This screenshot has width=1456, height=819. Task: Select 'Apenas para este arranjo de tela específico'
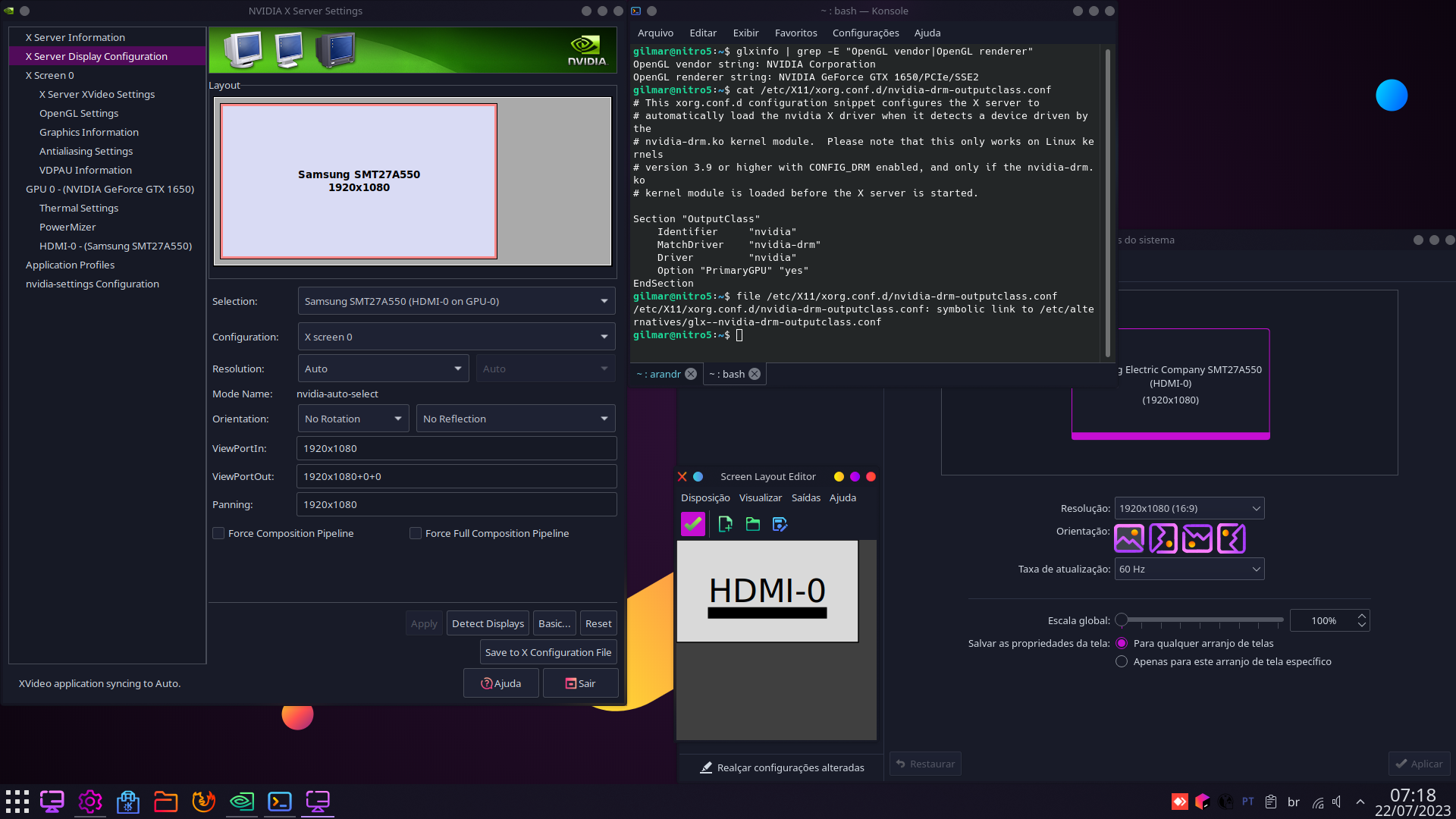pyautogui.click(x=1122, y=661)
